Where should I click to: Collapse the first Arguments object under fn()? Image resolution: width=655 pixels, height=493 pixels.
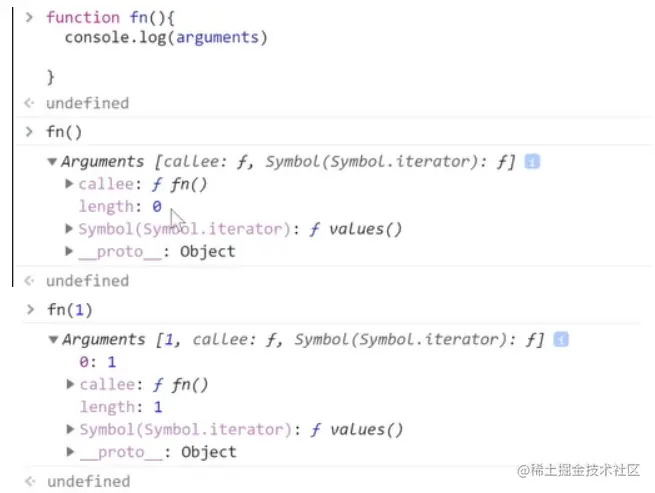52,162
